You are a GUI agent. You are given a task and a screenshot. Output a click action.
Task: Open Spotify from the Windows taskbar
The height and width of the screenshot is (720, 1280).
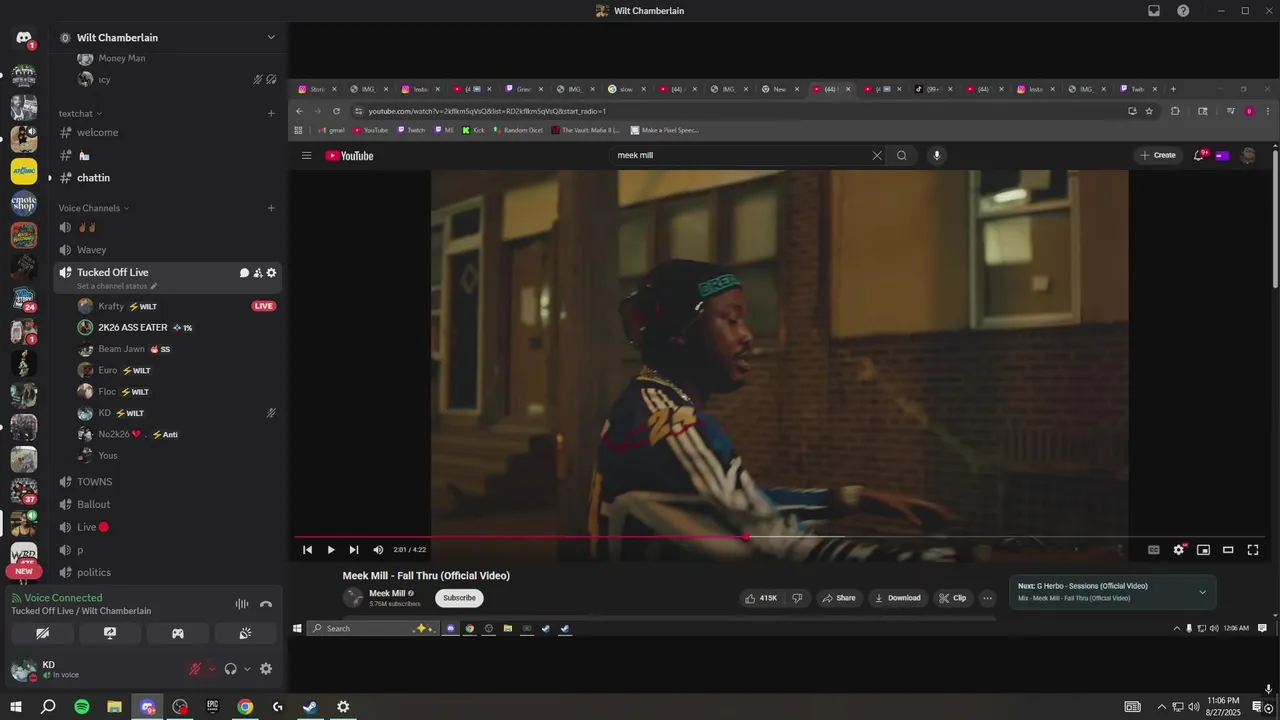pos(82,707)
